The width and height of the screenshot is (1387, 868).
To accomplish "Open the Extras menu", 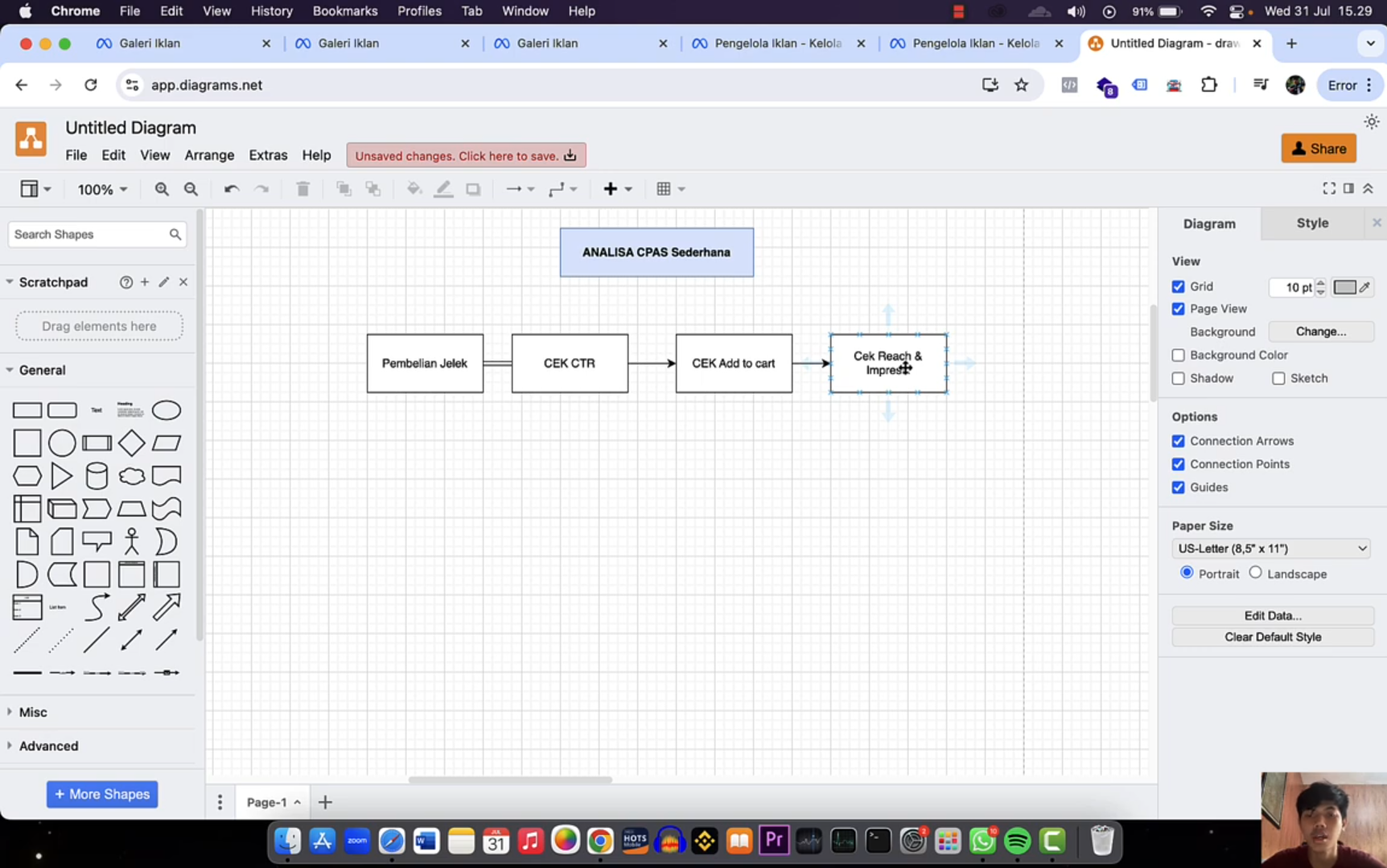I will click(x=268, y=154).
